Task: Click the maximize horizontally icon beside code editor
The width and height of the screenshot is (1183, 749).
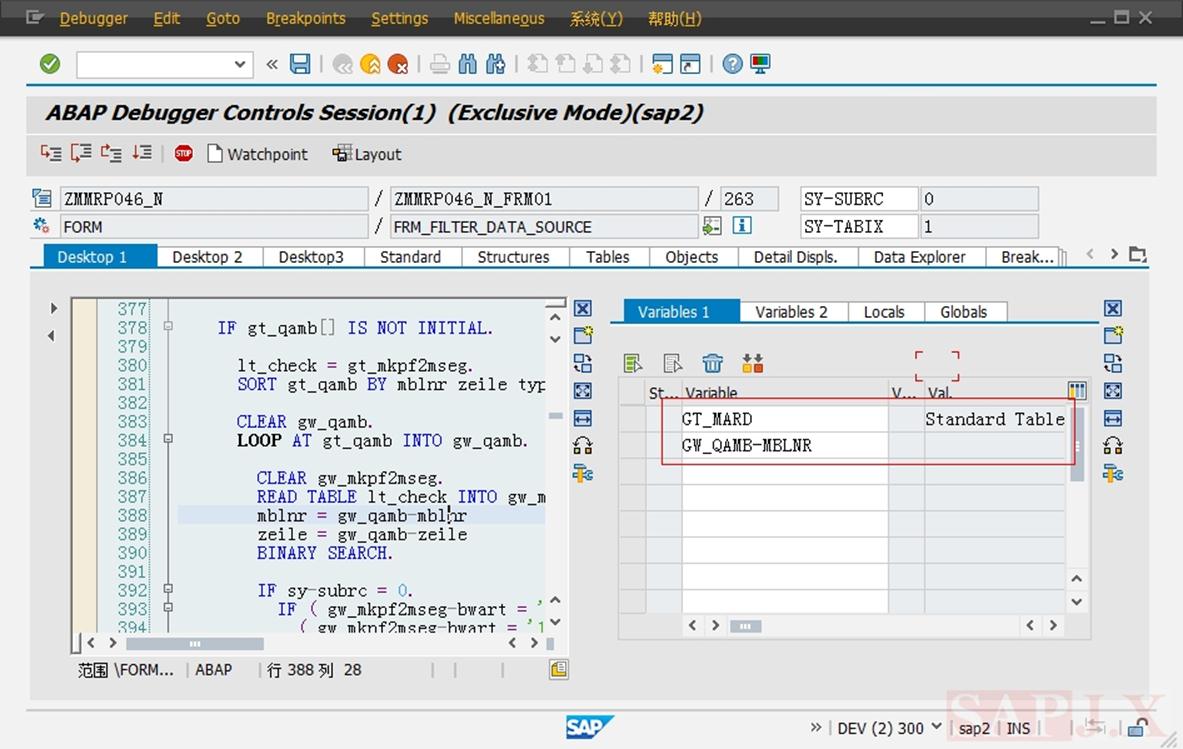Action: tap(582, 419)
